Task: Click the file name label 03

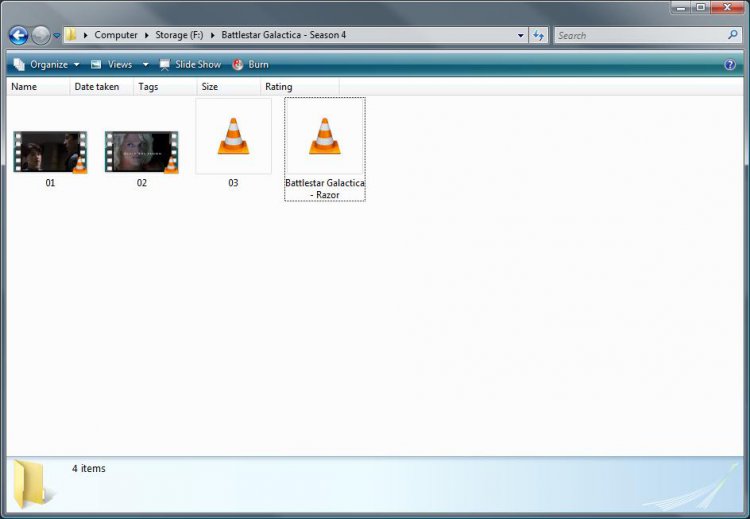Action: click(233, 183)
